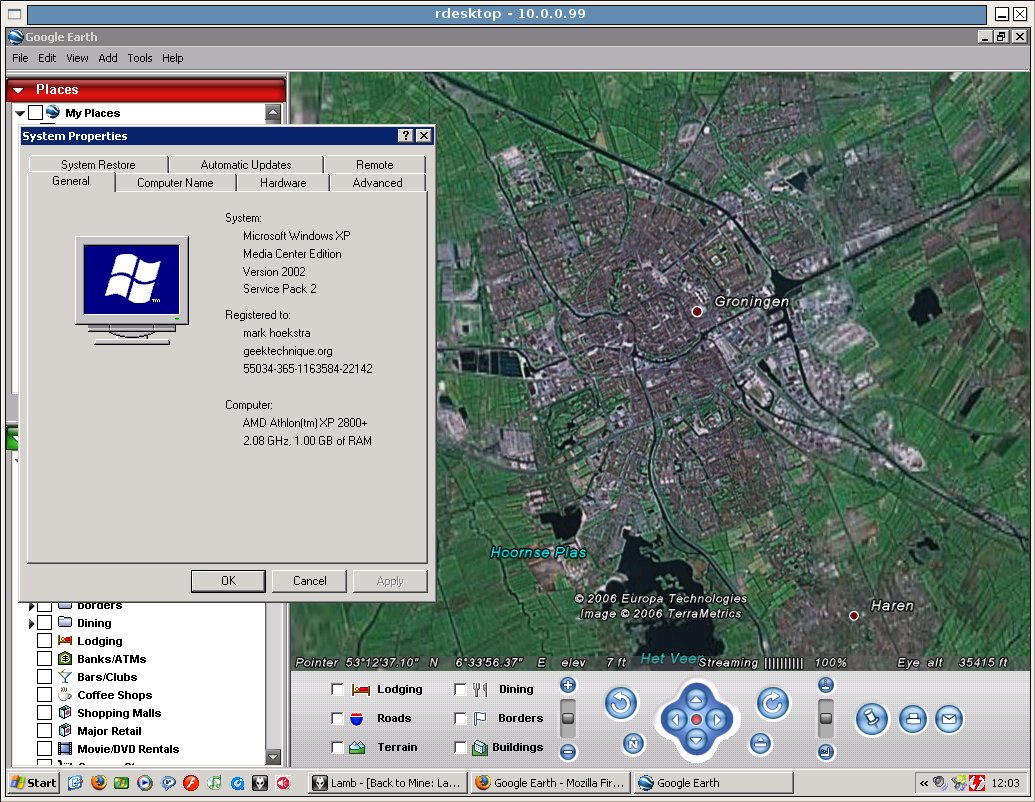This screenshot has width=1035, height=802.
Task: Click the tilt button below the tilt slider
Action: [x=826, y=751]
